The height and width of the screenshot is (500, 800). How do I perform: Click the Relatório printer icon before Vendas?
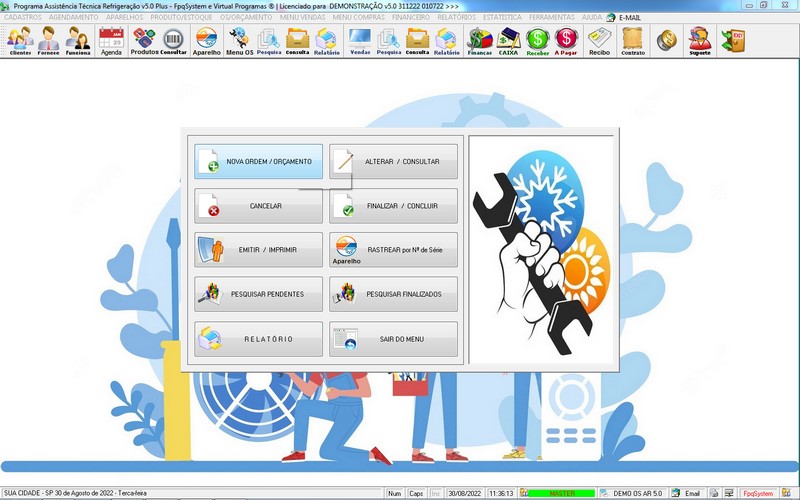327,41
